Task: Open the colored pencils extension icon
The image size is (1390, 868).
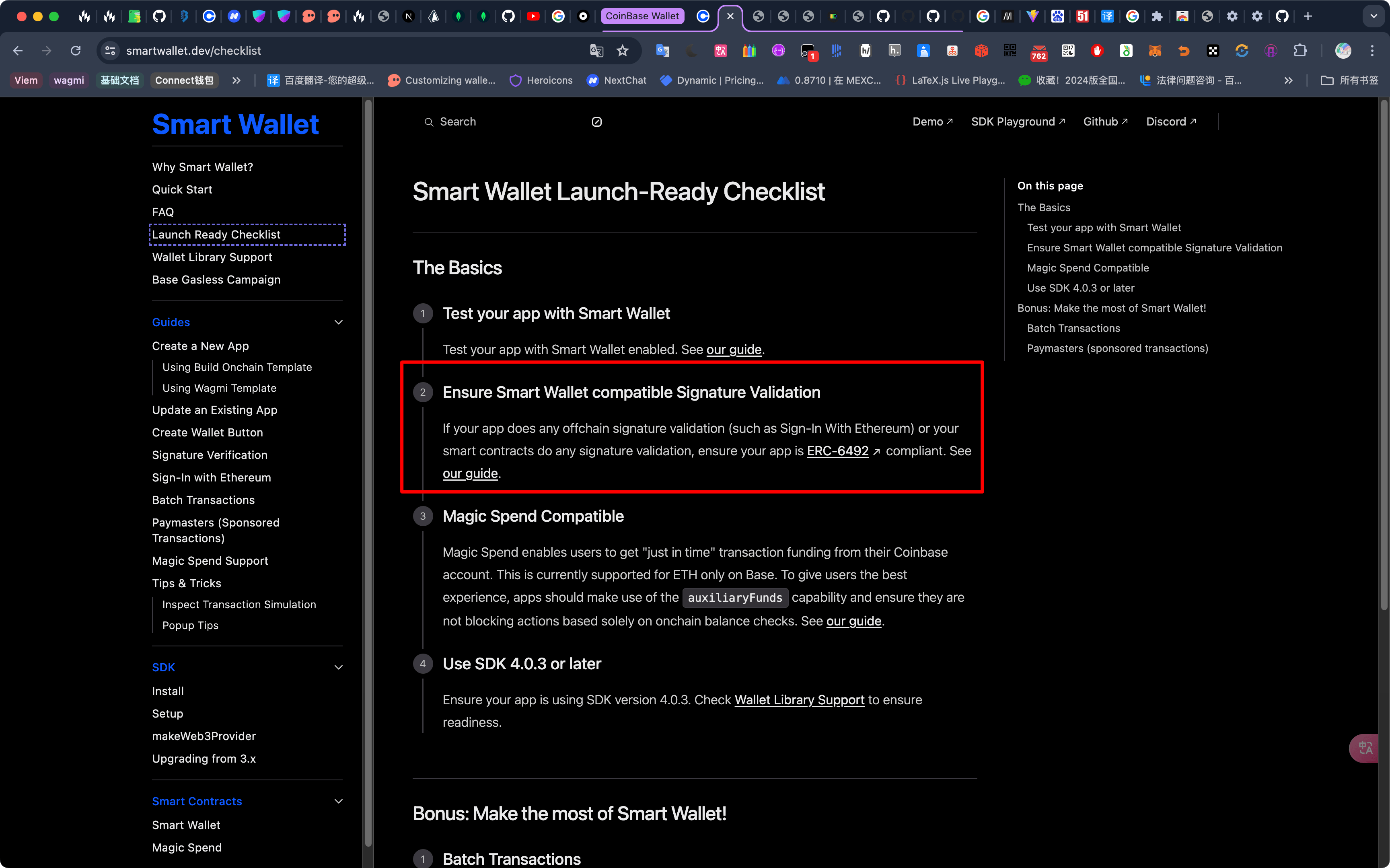Action: 750,51
